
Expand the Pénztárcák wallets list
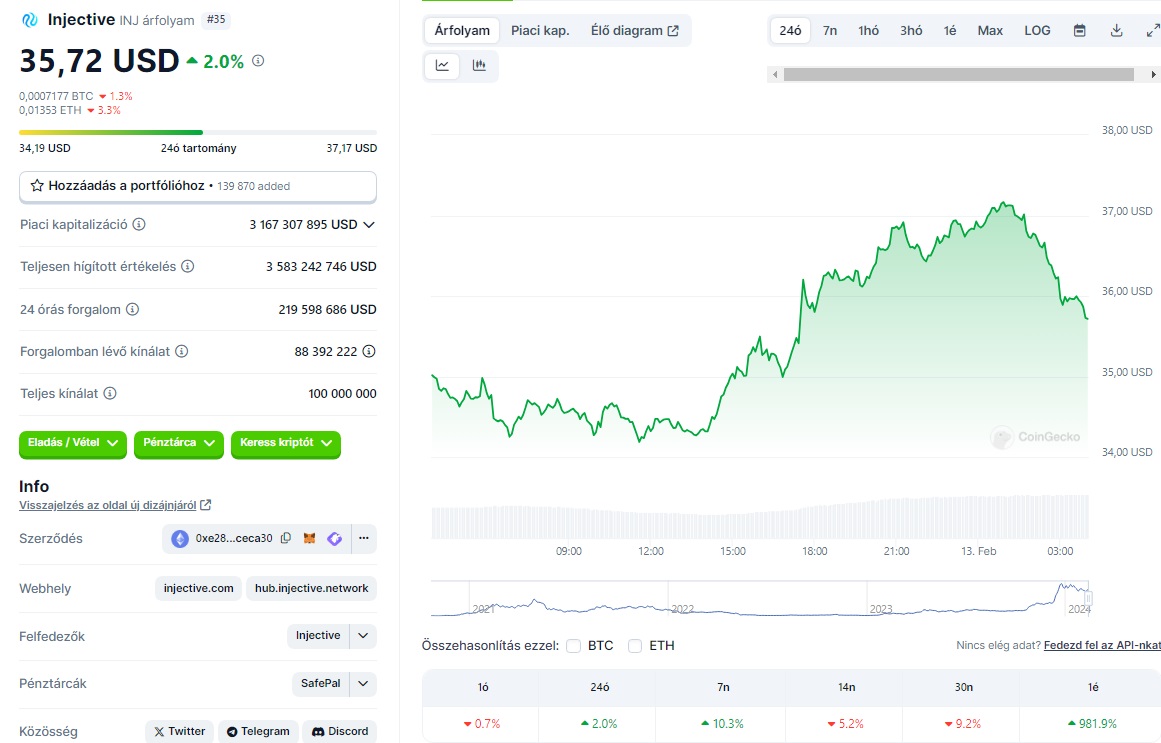(363, 683)
